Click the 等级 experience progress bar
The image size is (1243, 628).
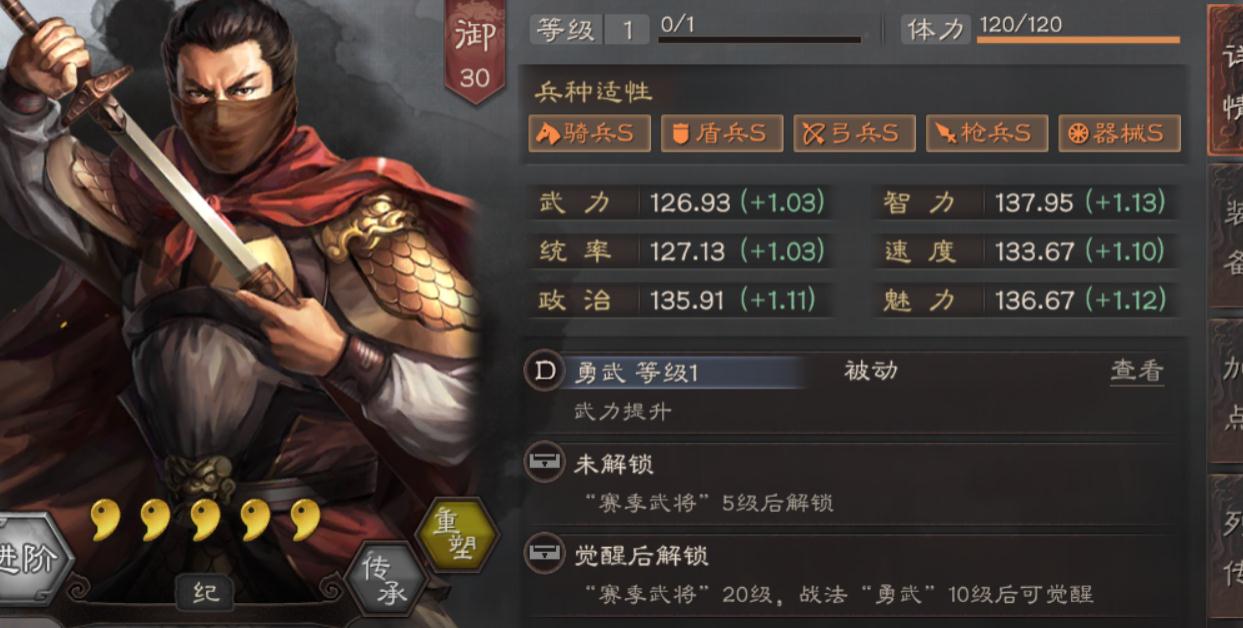[x=760, y=40]
